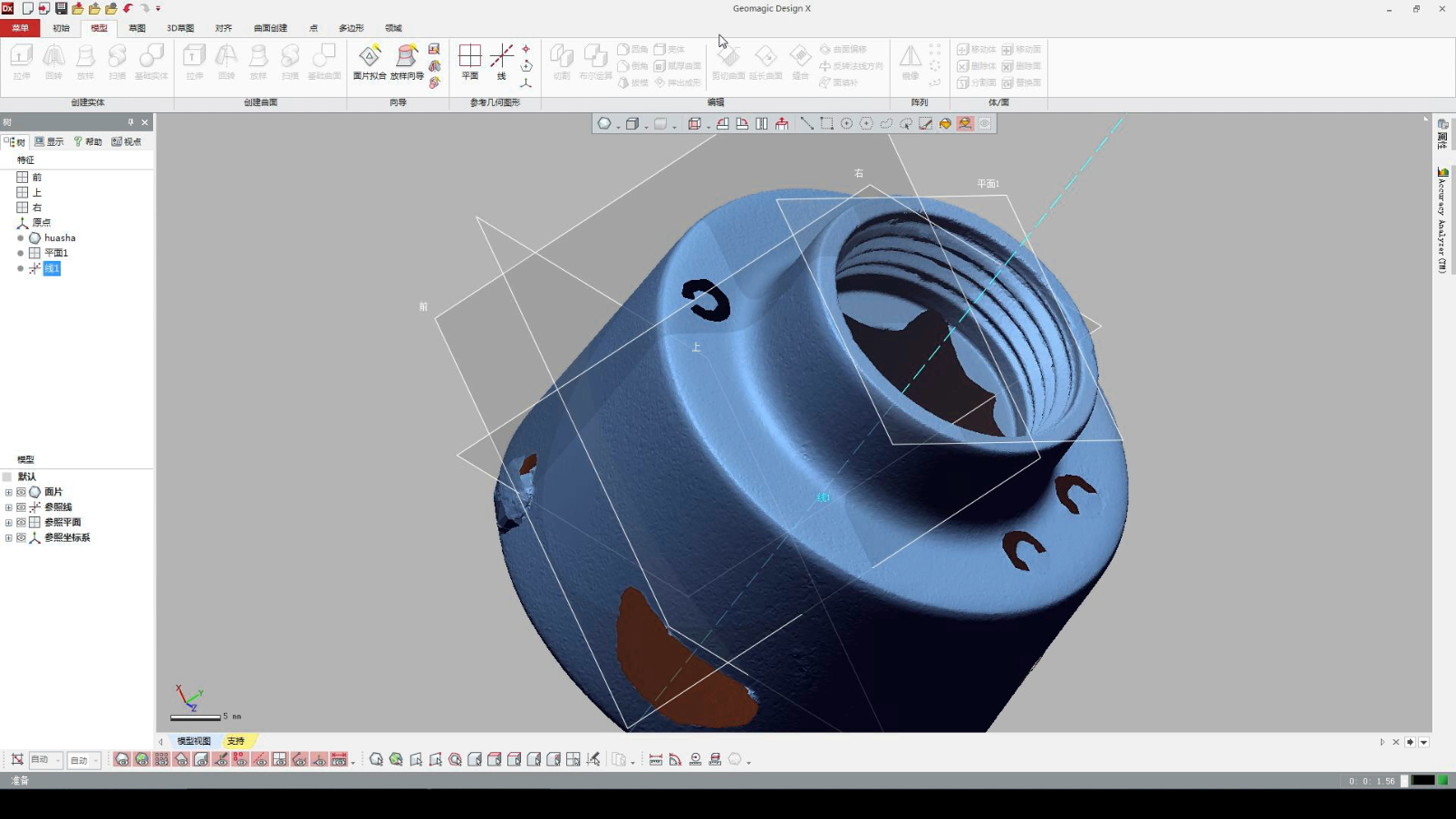Switch to the 草图 ribbon tab

pos(137,28)
